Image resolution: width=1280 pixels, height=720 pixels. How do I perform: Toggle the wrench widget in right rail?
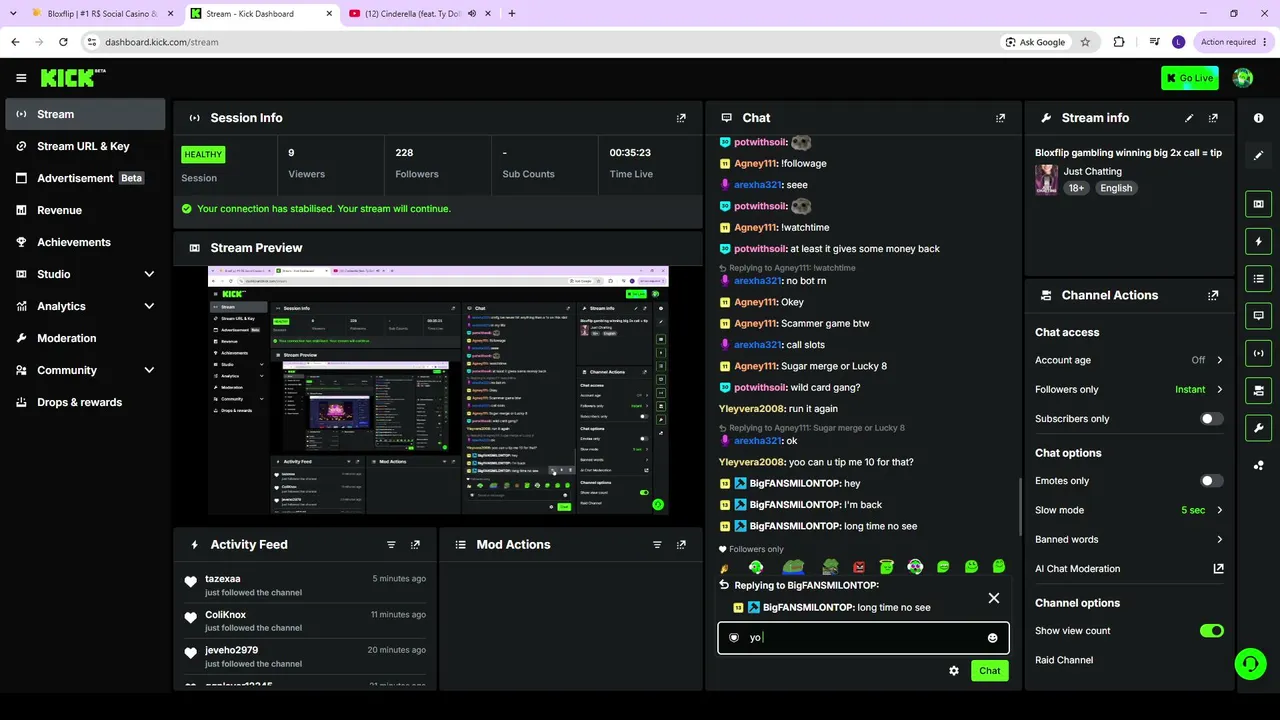(x=1258, y=428)
